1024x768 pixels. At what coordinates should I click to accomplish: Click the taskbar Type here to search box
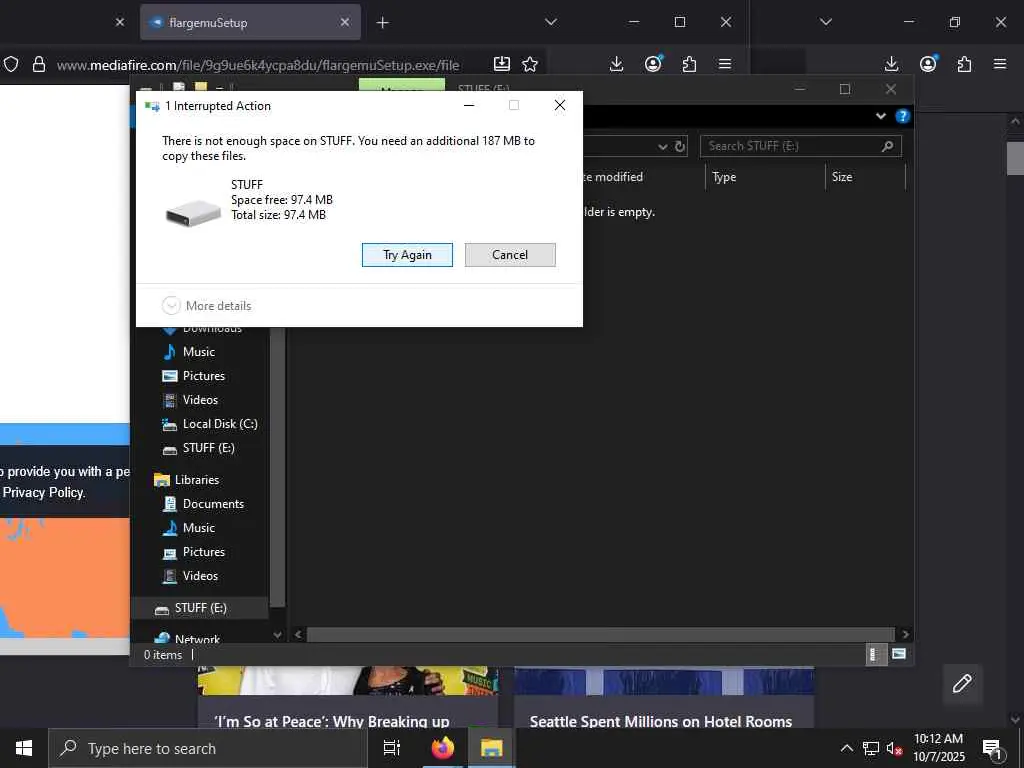tap(208, 748)
